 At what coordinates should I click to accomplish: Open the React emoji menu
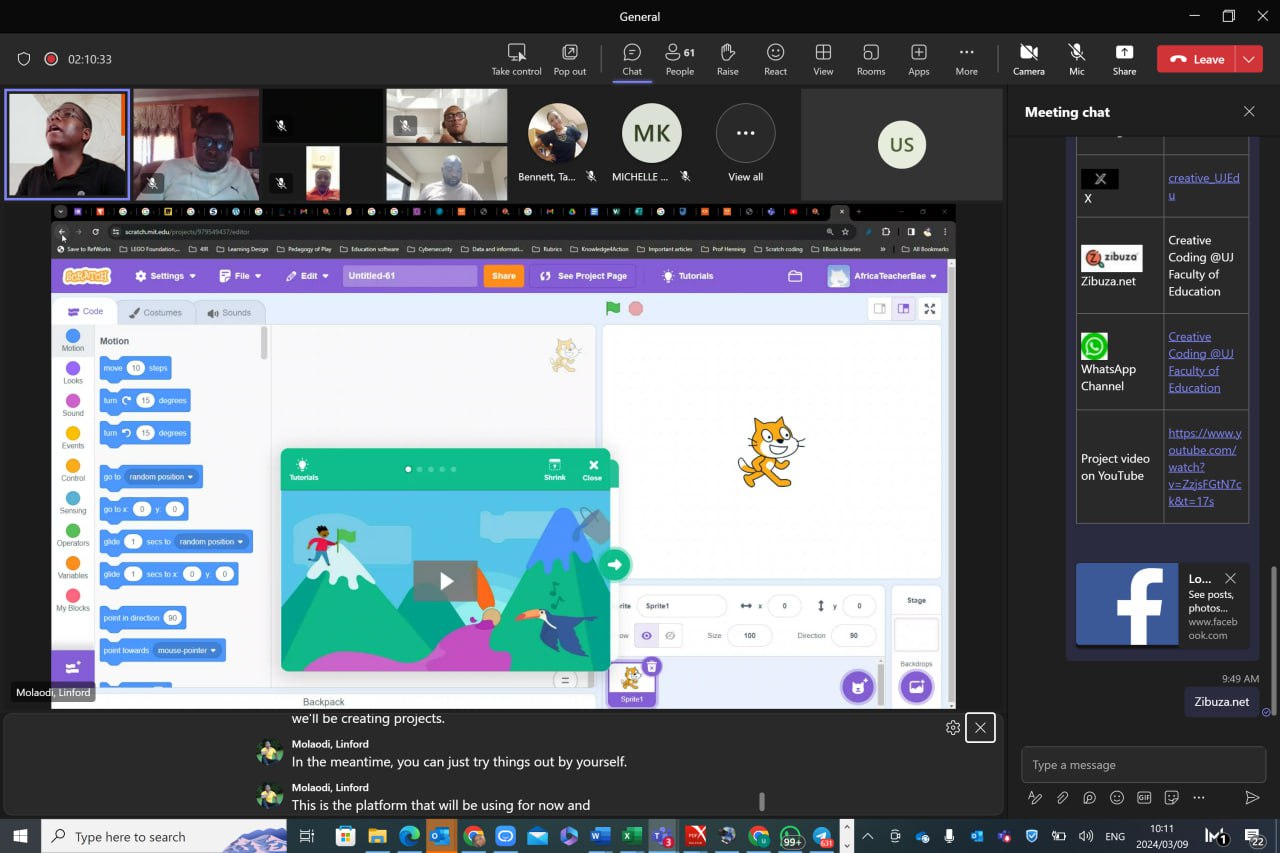775,59
